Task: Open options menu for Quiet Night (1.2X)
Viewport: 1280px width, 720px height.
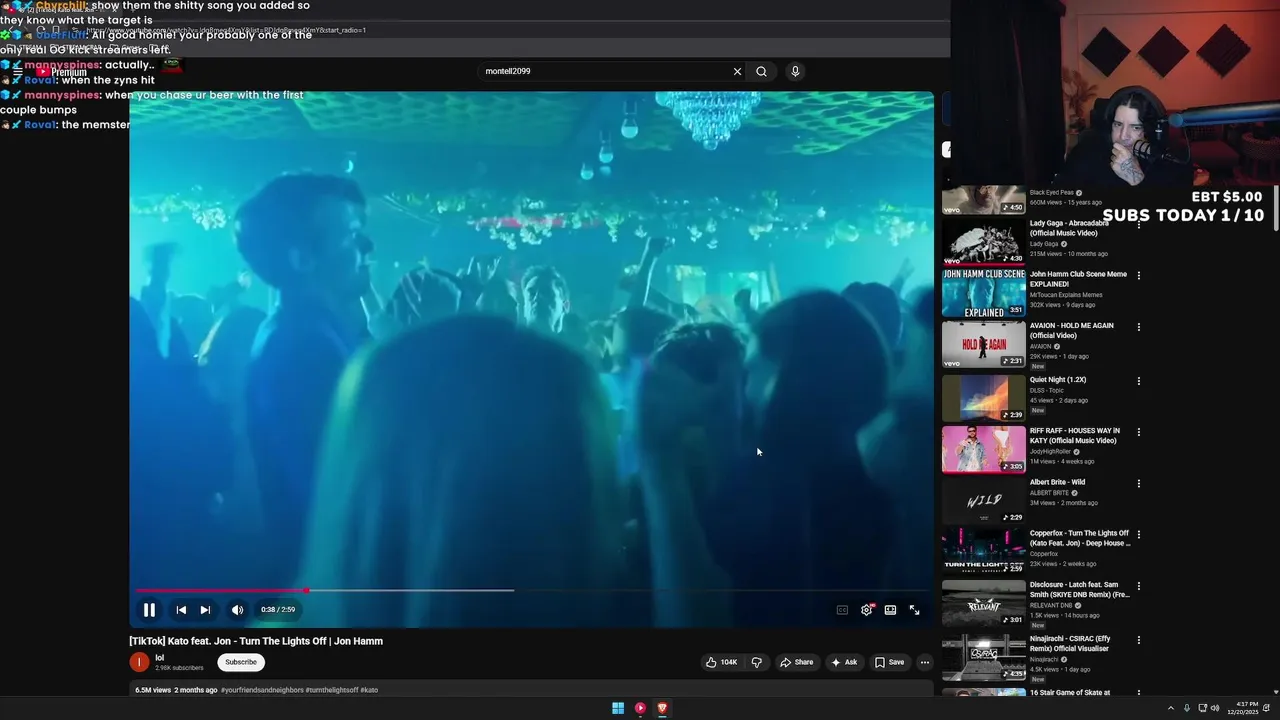Action: pos(1138,381)
